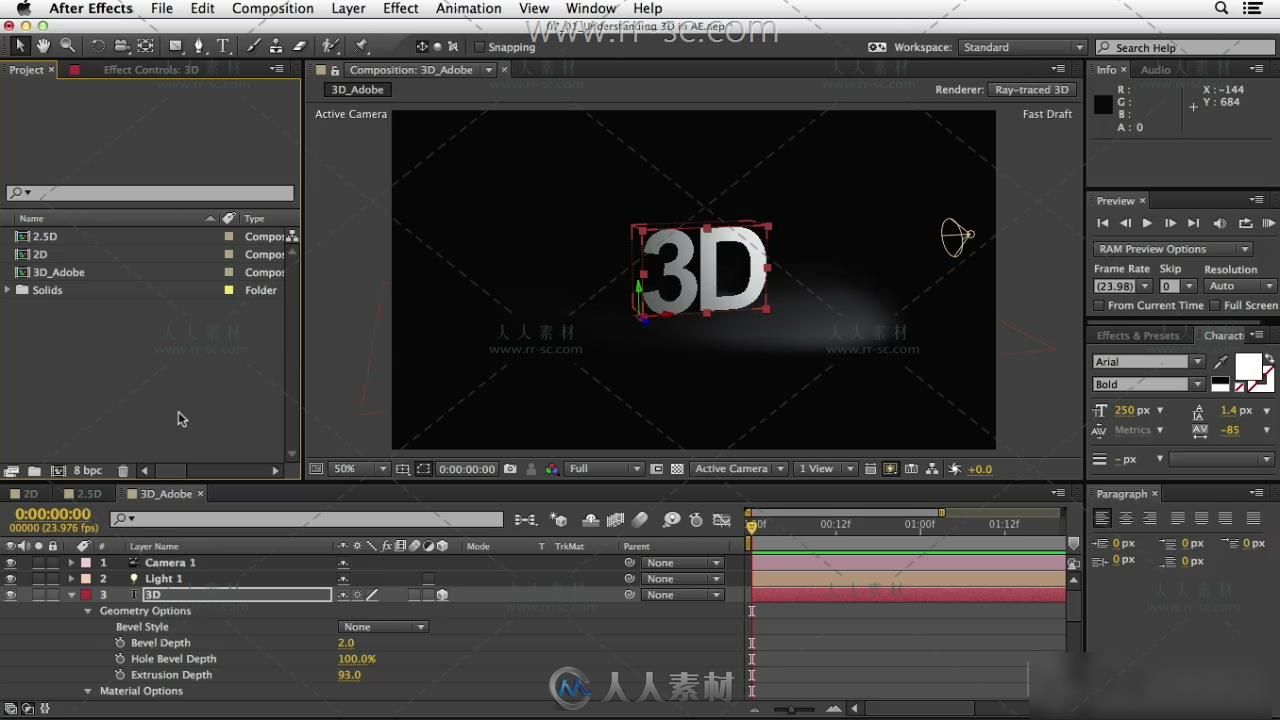Select the Rectangle shape tool
Screen dimensions: 1280x720
click(x=176, y=46)
